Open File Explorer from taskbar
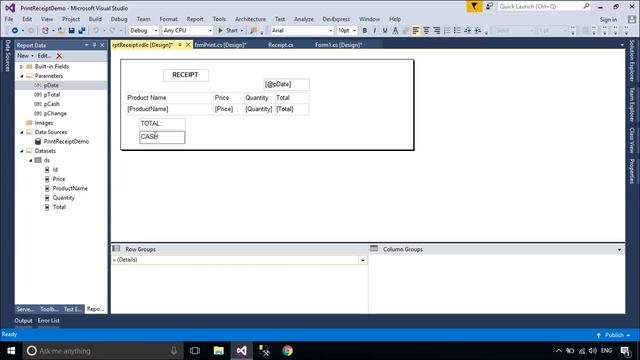The height and width of the screenshot is (360, 640). click(218, 351)
